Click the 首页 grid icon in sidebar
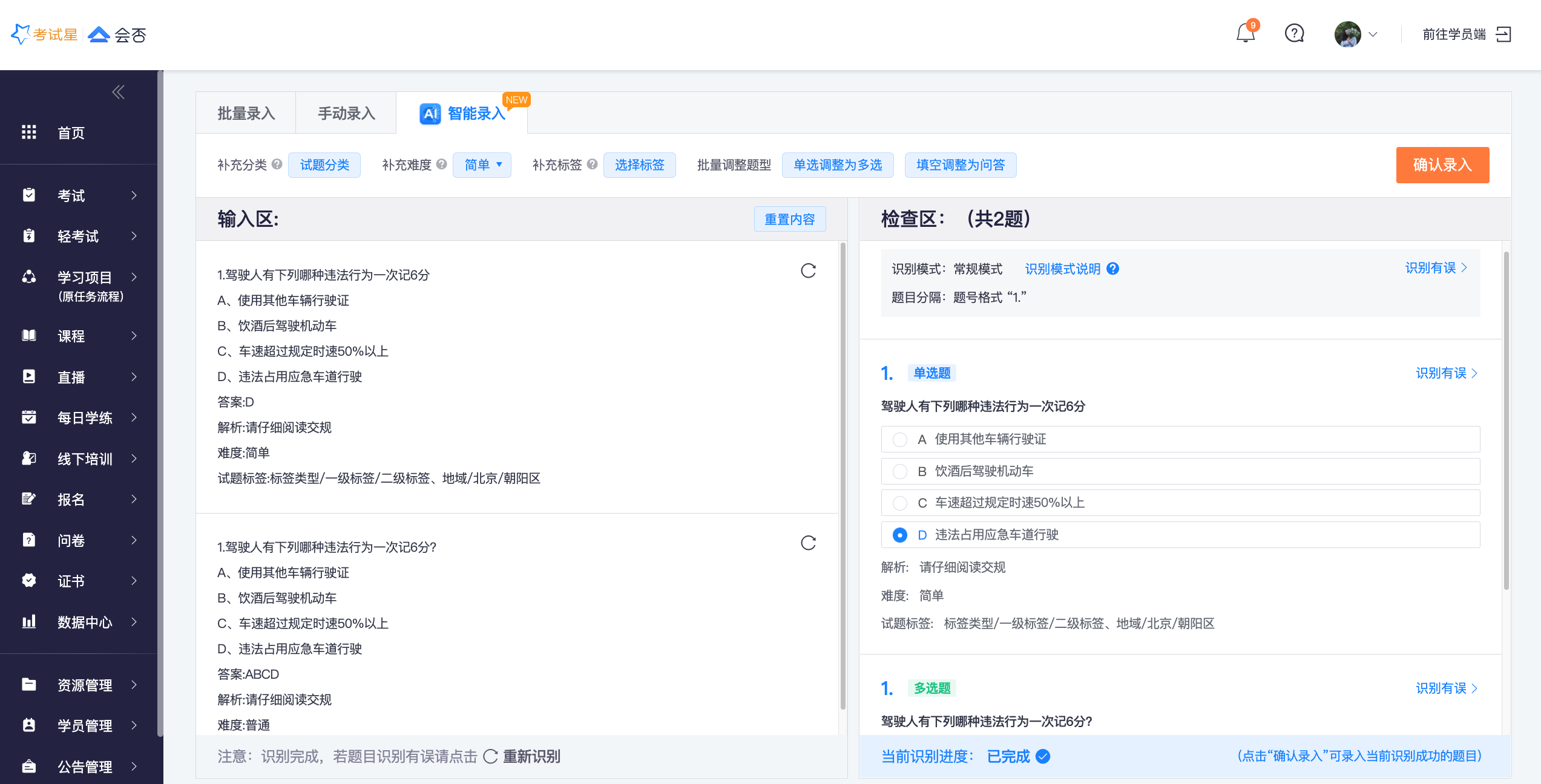The image size is (1541, 784). (29, 132)
